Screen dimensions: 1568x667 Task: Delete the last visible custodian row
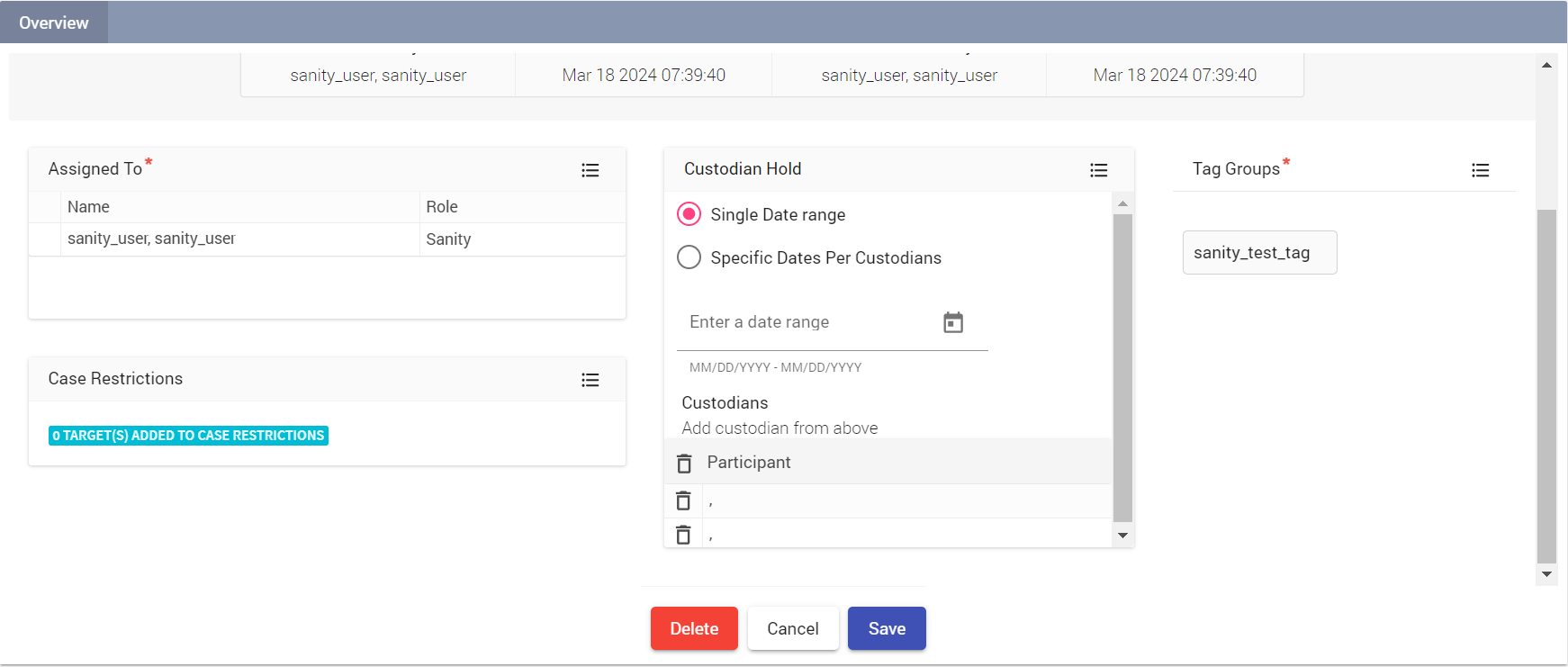click(x=683, y=535)
